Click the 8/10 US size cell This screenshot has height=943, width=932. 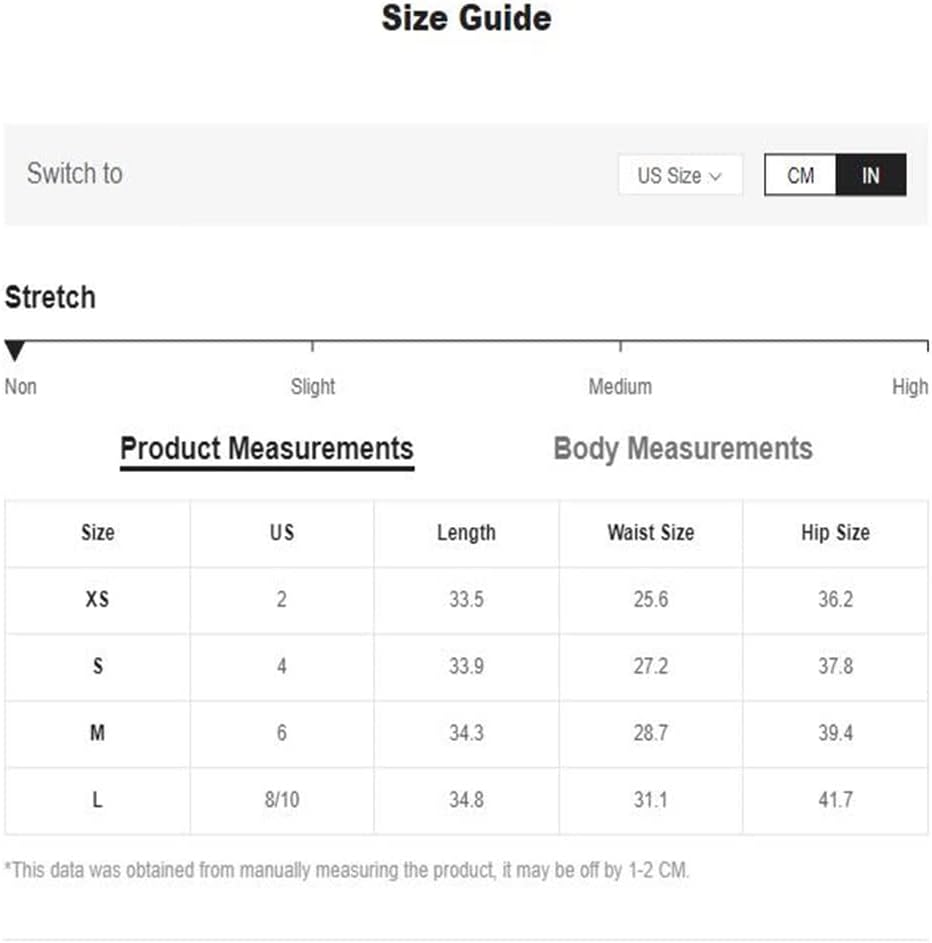click(x=281, y=800)
